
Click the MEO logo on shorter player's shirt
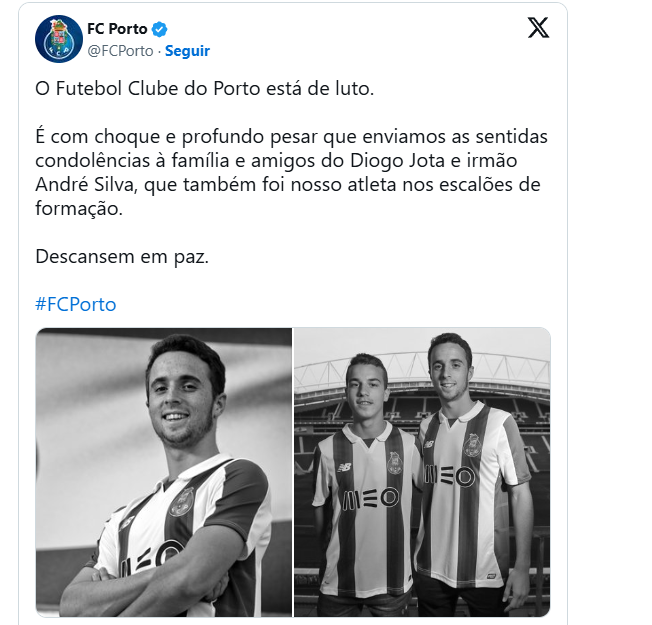(x=371, y=497)
